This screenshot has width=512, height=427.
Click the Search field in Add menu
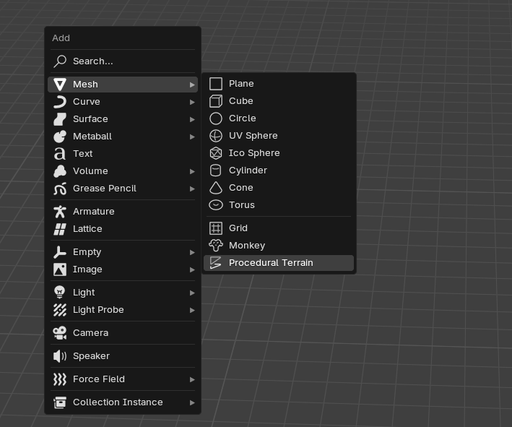(x=123, y=61)
